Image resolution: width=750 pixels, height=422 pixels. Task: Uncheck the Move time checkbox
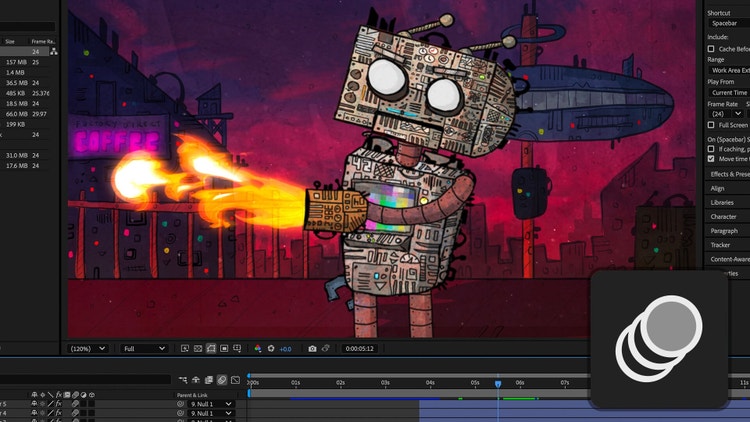pos(711,159)
